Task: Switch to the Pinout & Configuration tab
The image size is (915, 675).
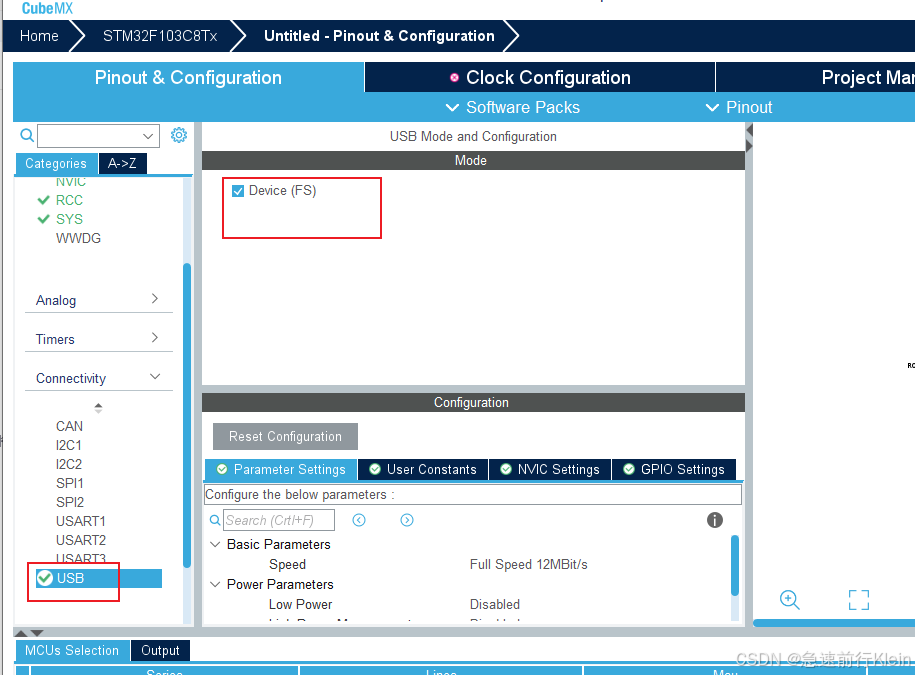Action: tap(188, 78)
